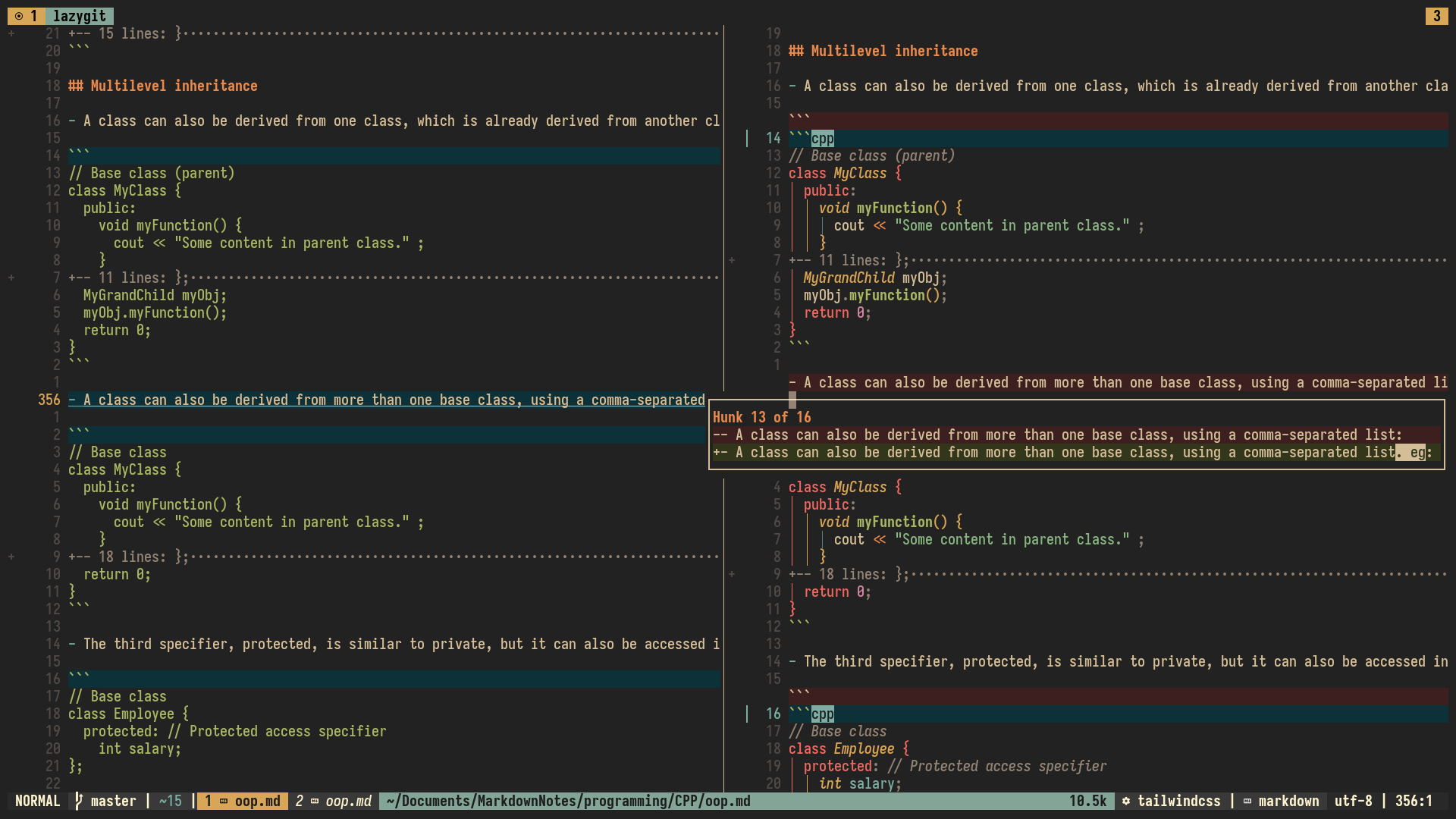Click '## Multilevel inheritance' heading in right pane

[x=883, y=51]
